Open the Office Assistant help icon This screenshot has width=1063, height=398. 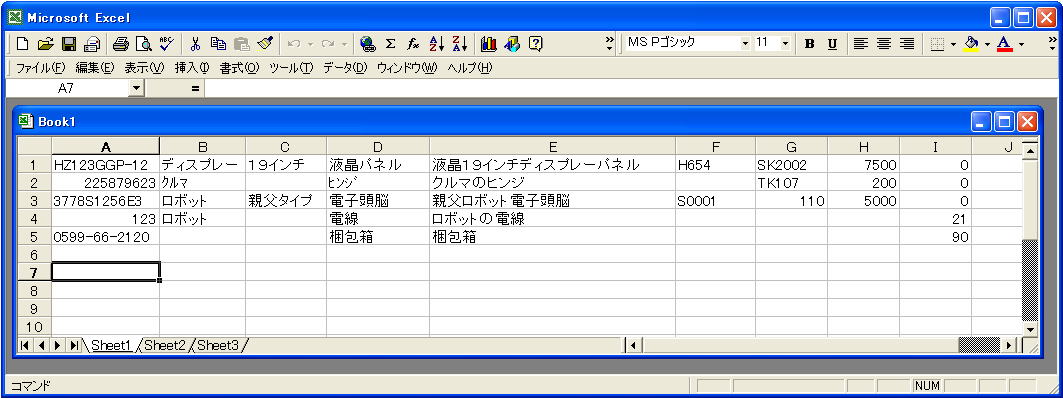[x=536, y=44]
